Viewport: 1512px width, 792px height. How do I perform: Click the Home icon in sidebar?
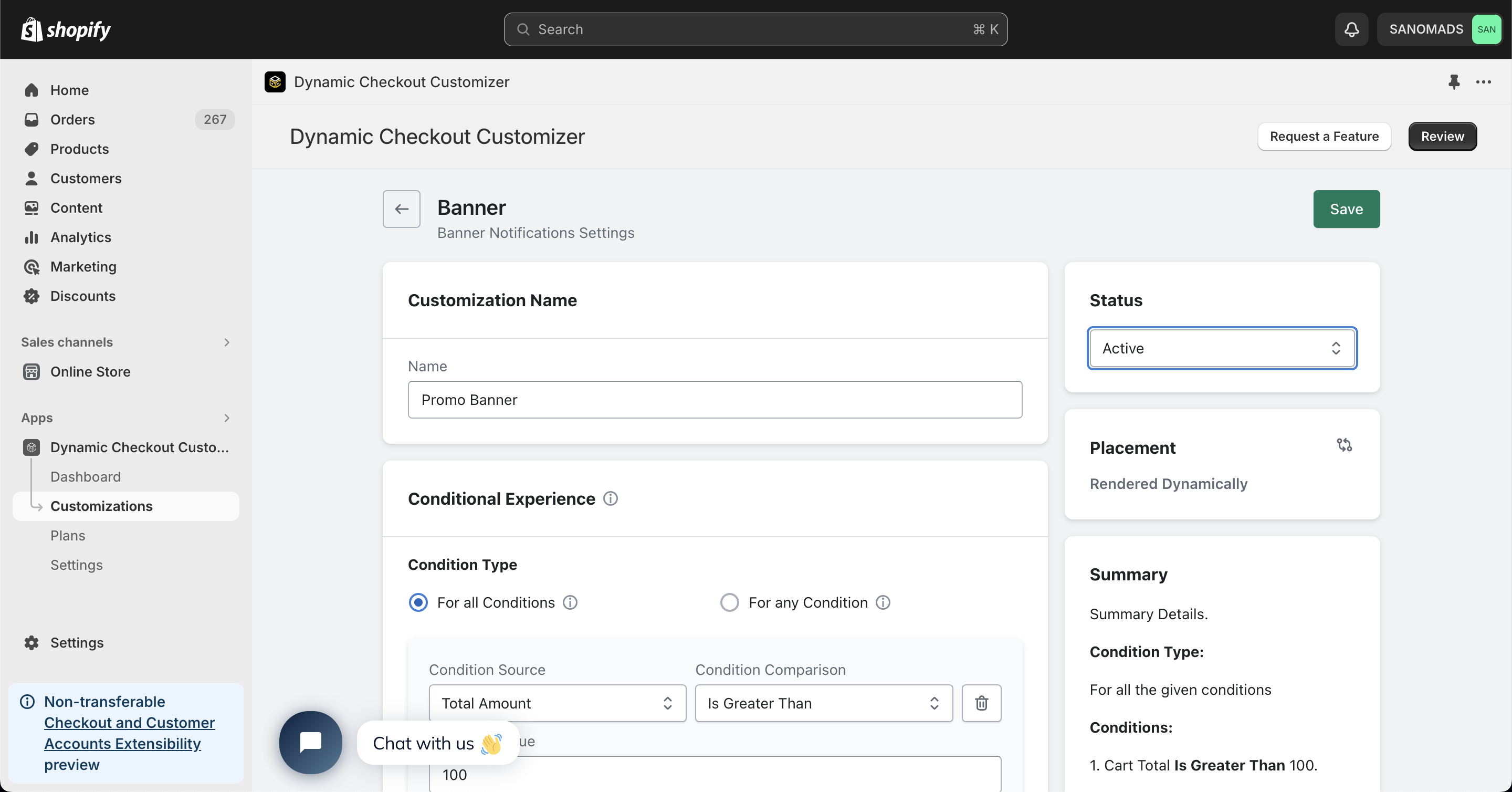click(31, 90)
